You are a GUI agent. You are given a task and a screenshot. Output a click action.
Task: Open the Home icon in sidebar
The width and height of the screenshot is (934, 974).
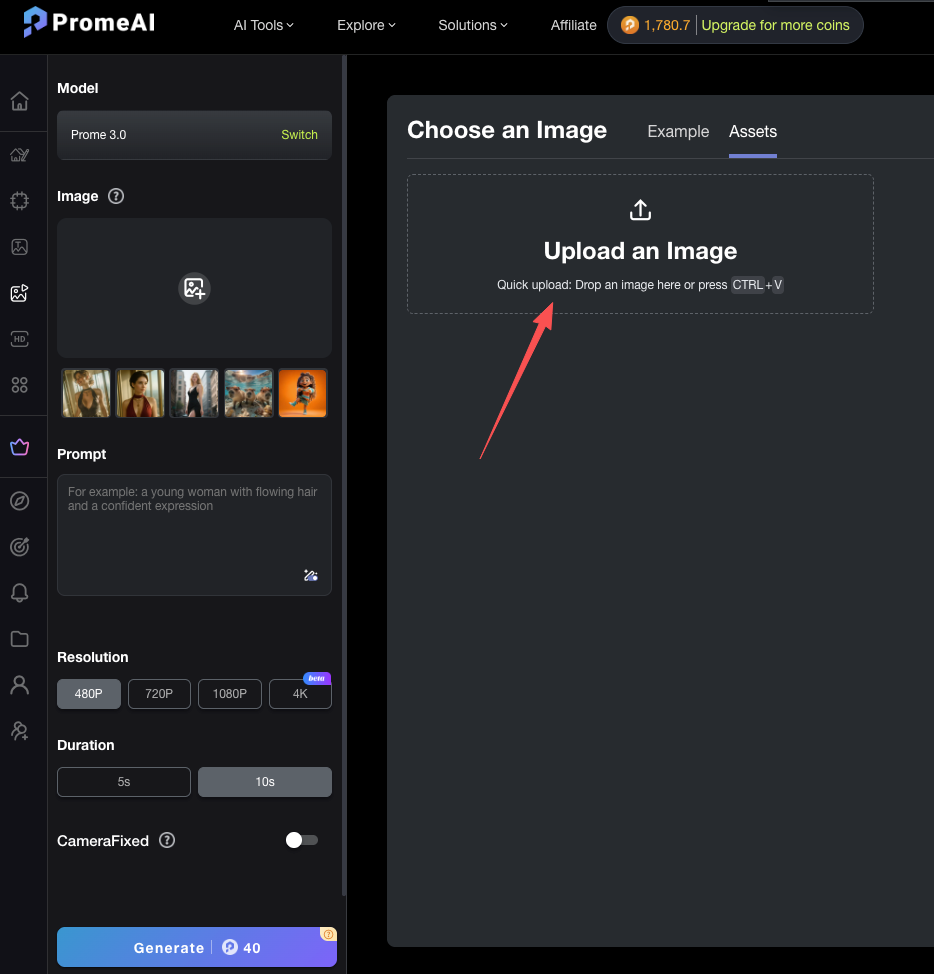pos(19,101)
